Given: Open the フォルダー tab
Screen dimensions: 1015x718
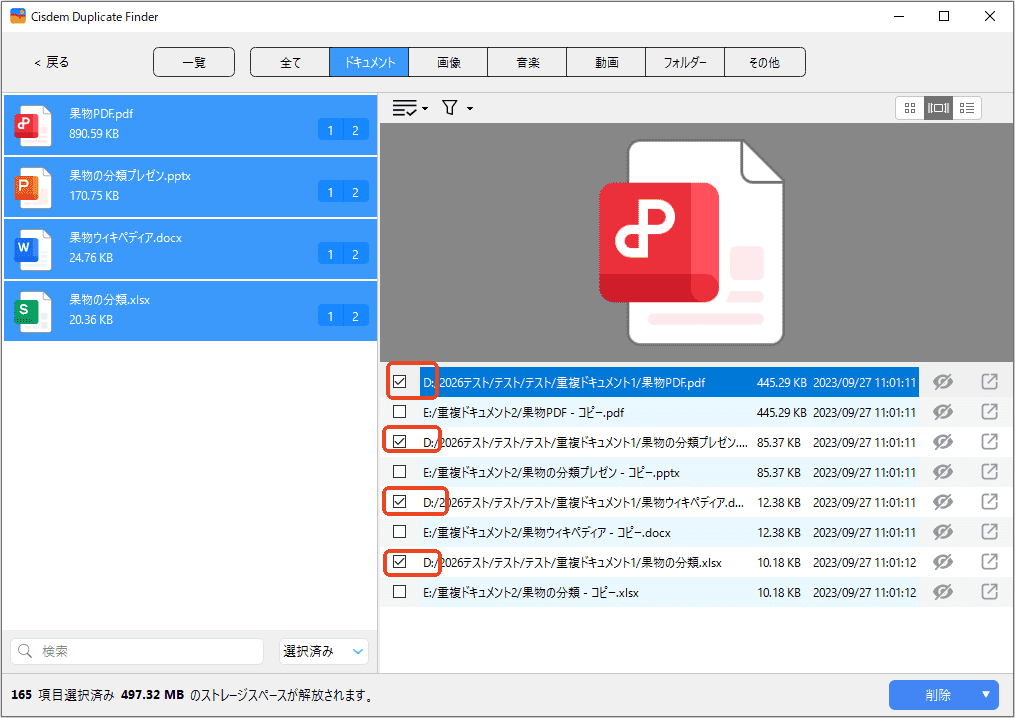Looking at the screenshot, I should pos(685,62).
